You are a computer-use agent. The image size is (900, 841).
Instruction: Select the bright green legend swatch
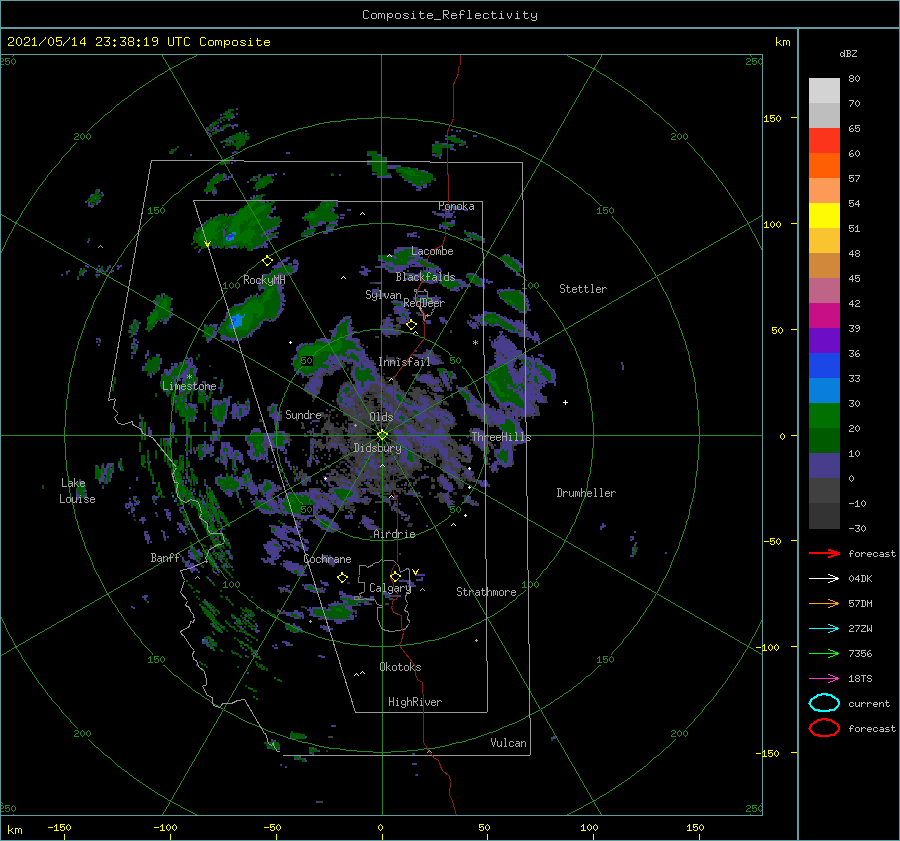[824, 415]
